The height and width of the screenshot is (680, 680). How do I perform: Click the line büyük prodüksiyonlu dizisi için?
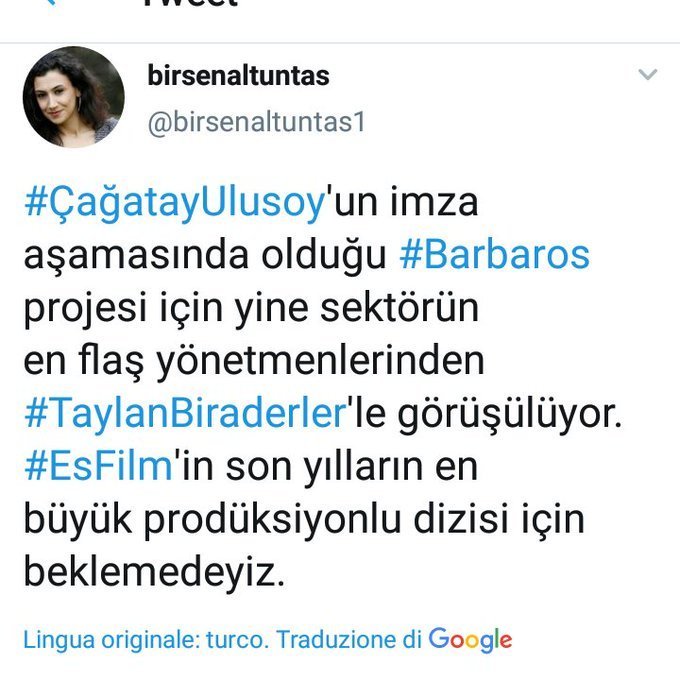click(304, 520)
